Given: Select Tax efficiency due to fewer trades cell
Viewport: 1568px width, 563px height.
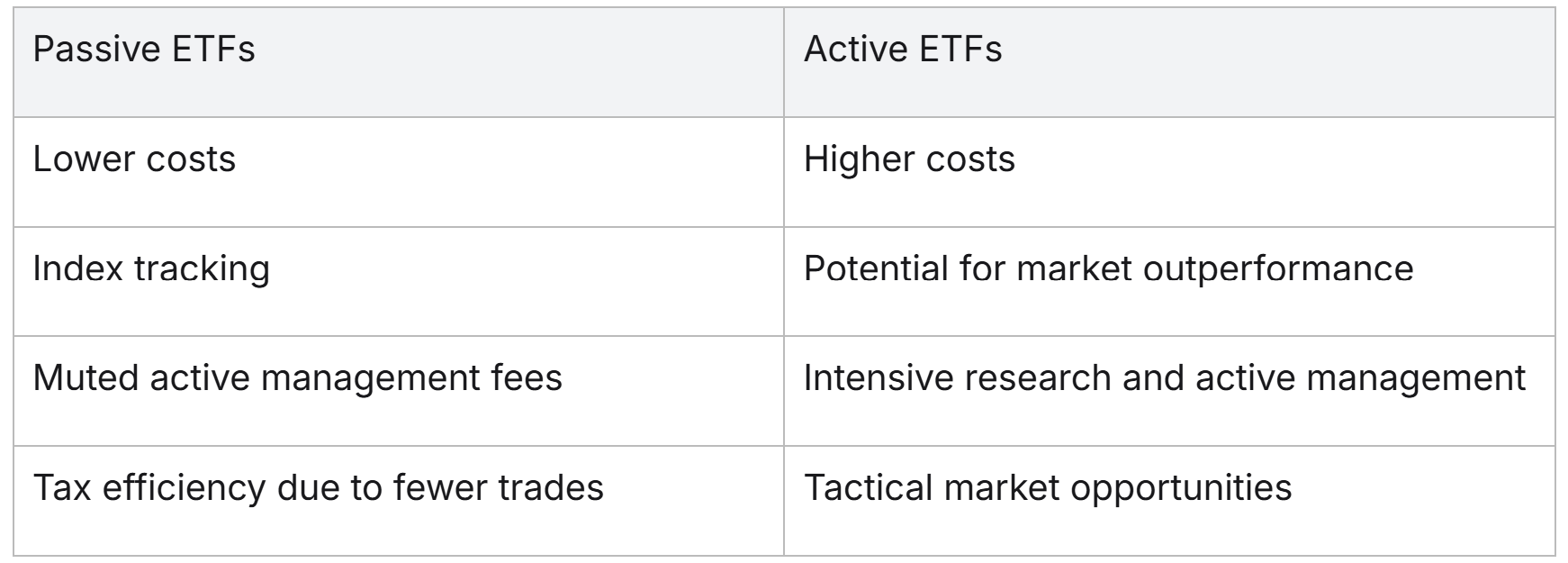Looking at the screenshot, I should pos(318,488).
